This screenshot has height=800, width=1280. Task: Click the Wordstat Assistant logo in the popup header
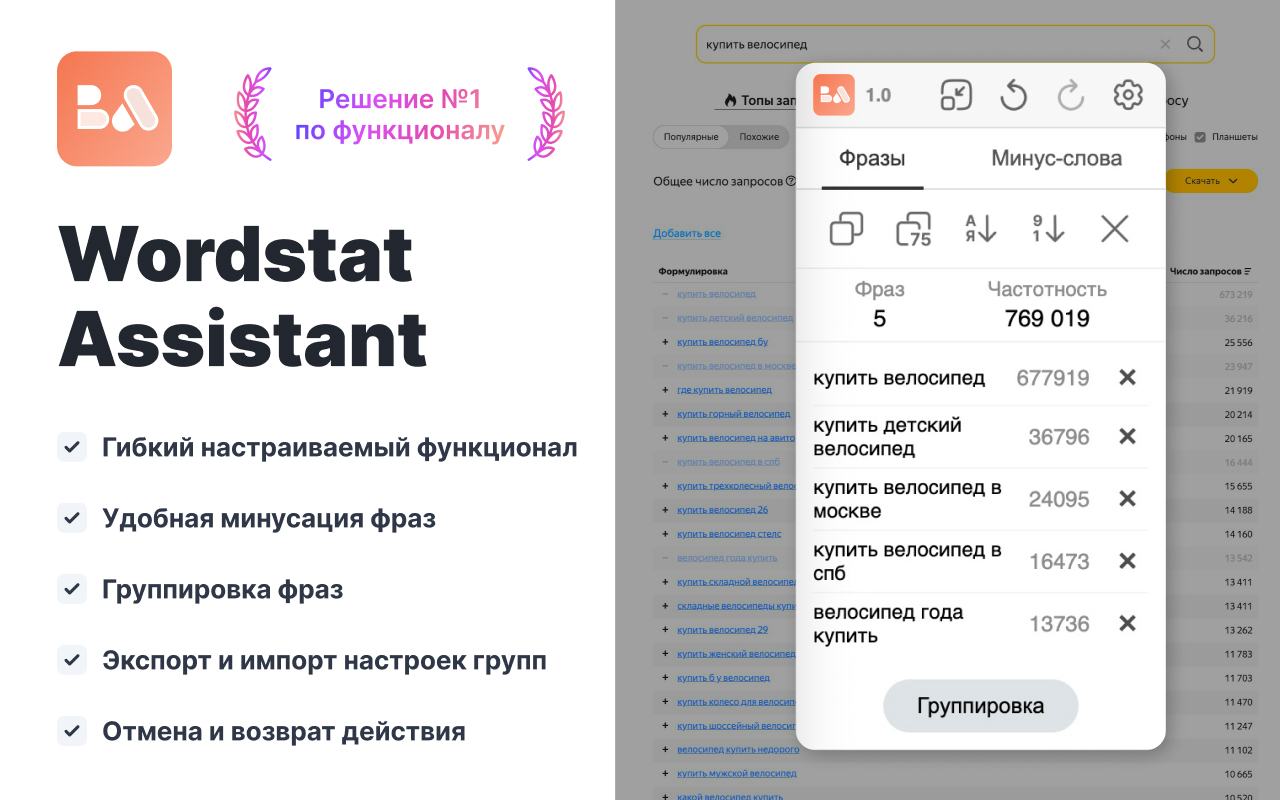(833, 95)
